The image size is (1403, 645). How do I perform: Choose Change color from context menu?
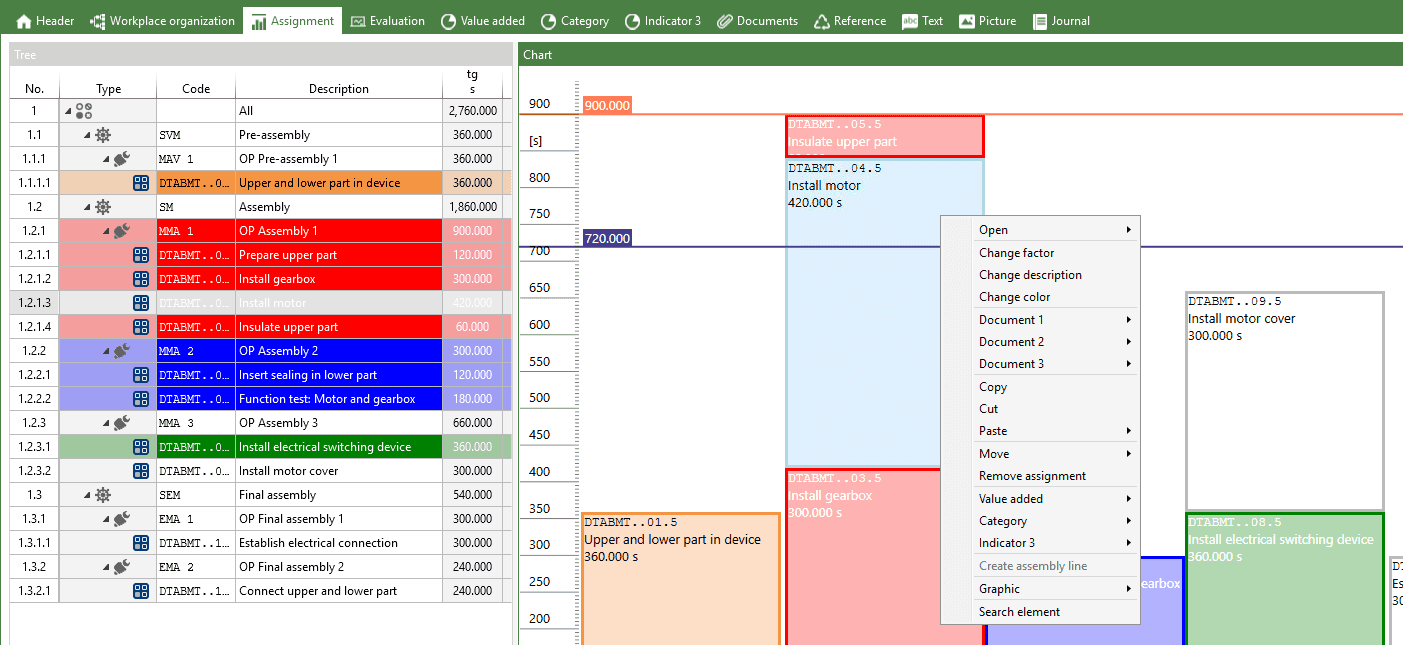coord(1014,297)
